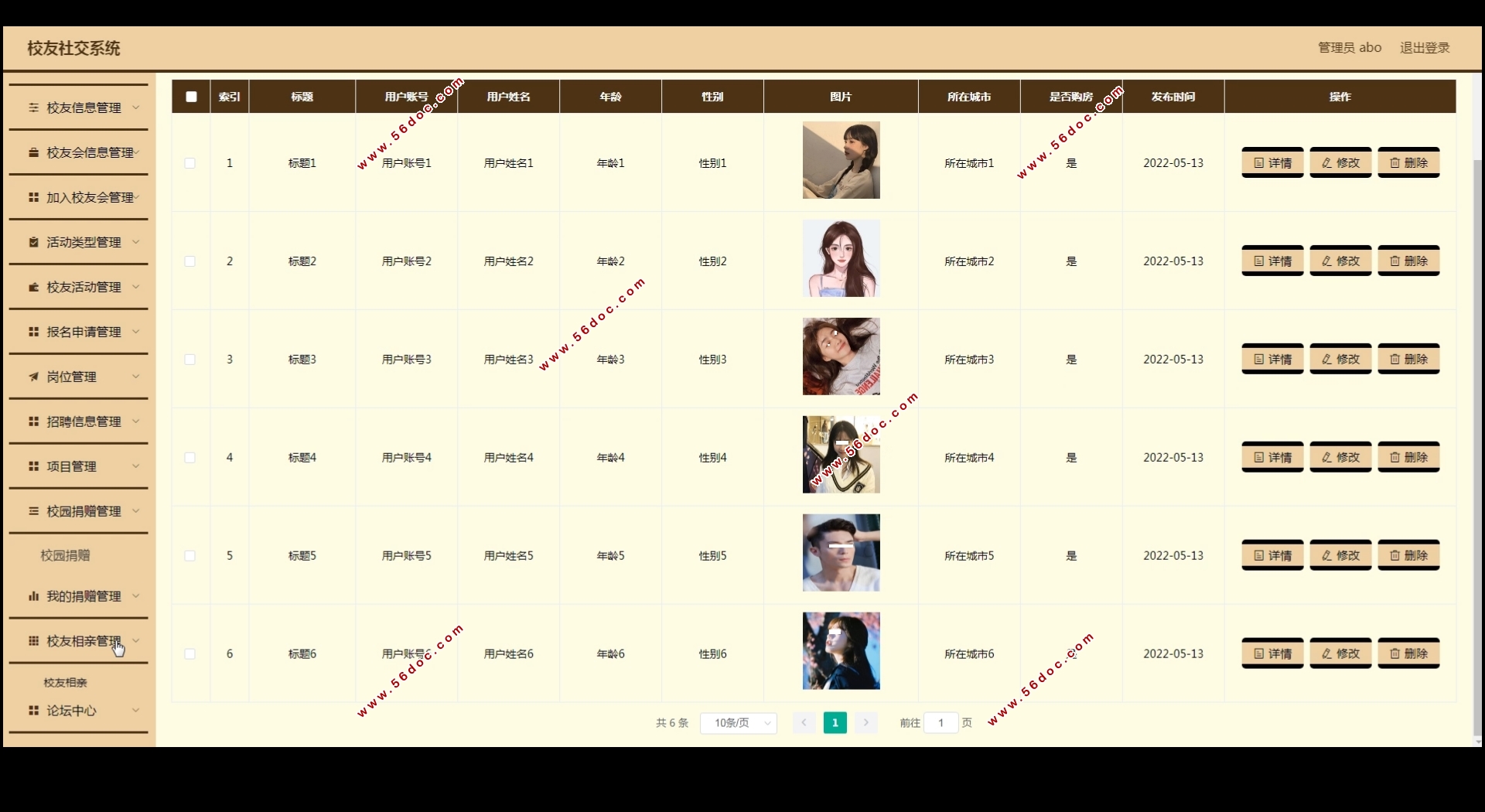The width and height of the screenshot is (1485, 812).
Task: Click the 校友活动管理 icon
Action: (33, 287)
